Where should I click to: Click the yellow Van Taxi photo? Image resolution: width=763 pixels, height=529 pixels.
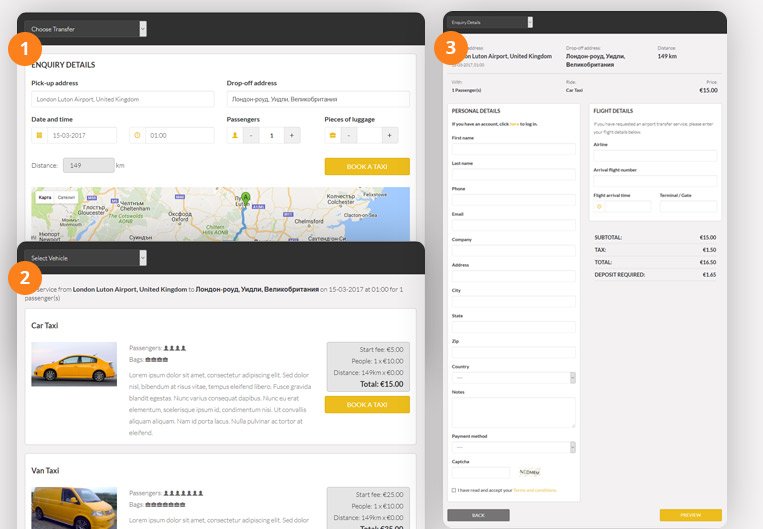pyautogui.click(x=74, y=508)
